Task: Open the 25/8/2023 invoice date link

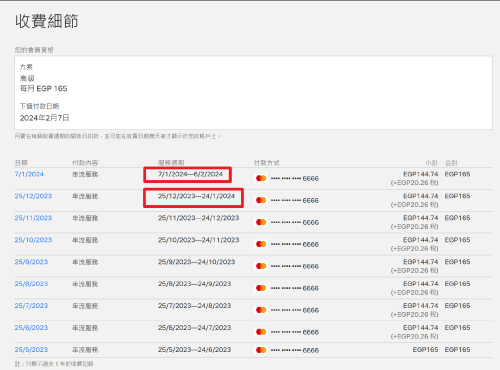Action: [31, 284]
